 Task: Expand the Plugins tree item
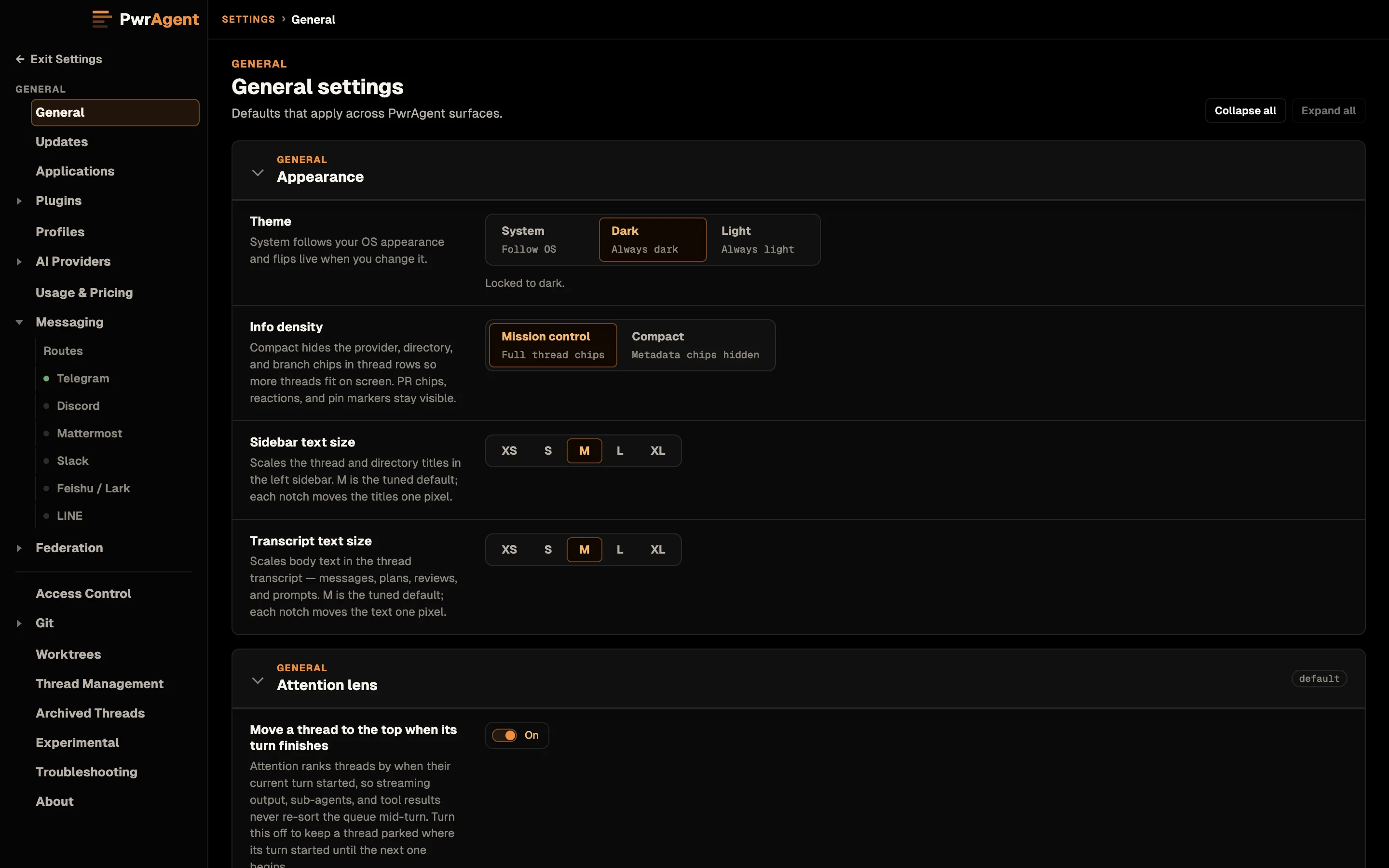pos(19,201)
